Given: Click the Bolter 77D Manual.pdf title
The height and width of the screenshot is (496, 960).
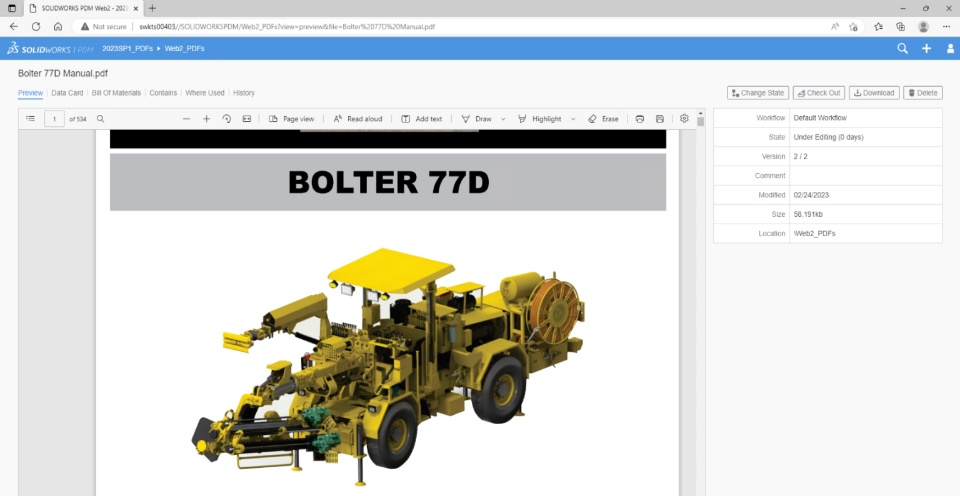Looking at the screenshot, I should 63,73.
